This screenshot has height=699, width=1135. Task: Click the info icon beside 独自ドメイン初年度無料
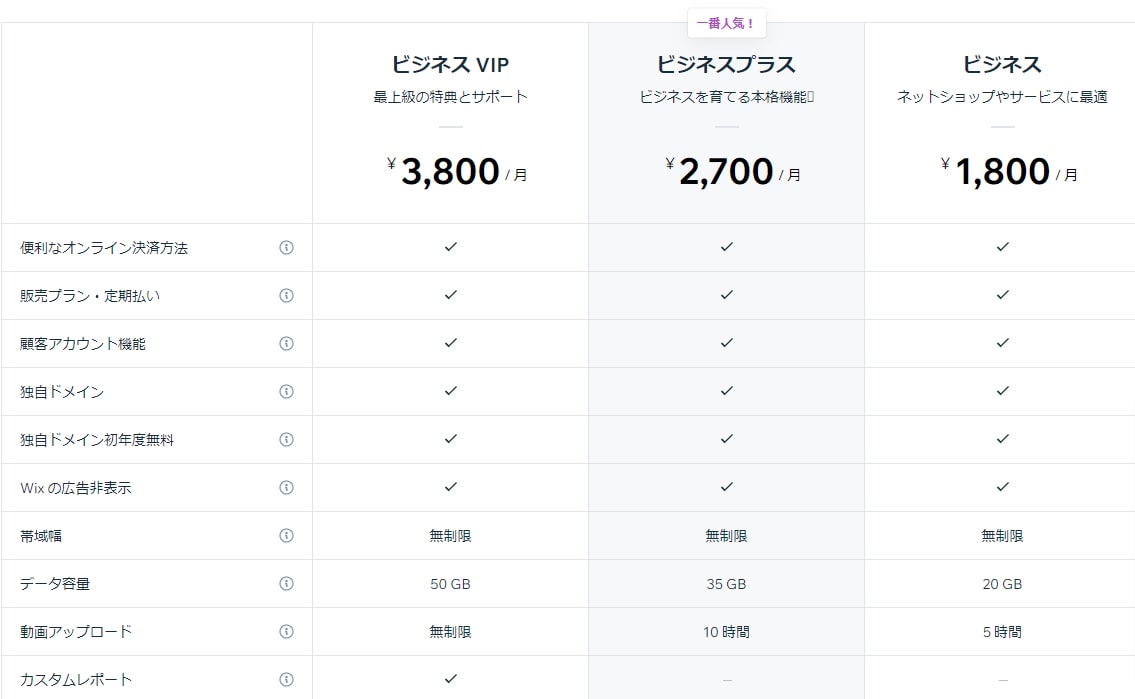pyautogui.click(x=287, y=439)
